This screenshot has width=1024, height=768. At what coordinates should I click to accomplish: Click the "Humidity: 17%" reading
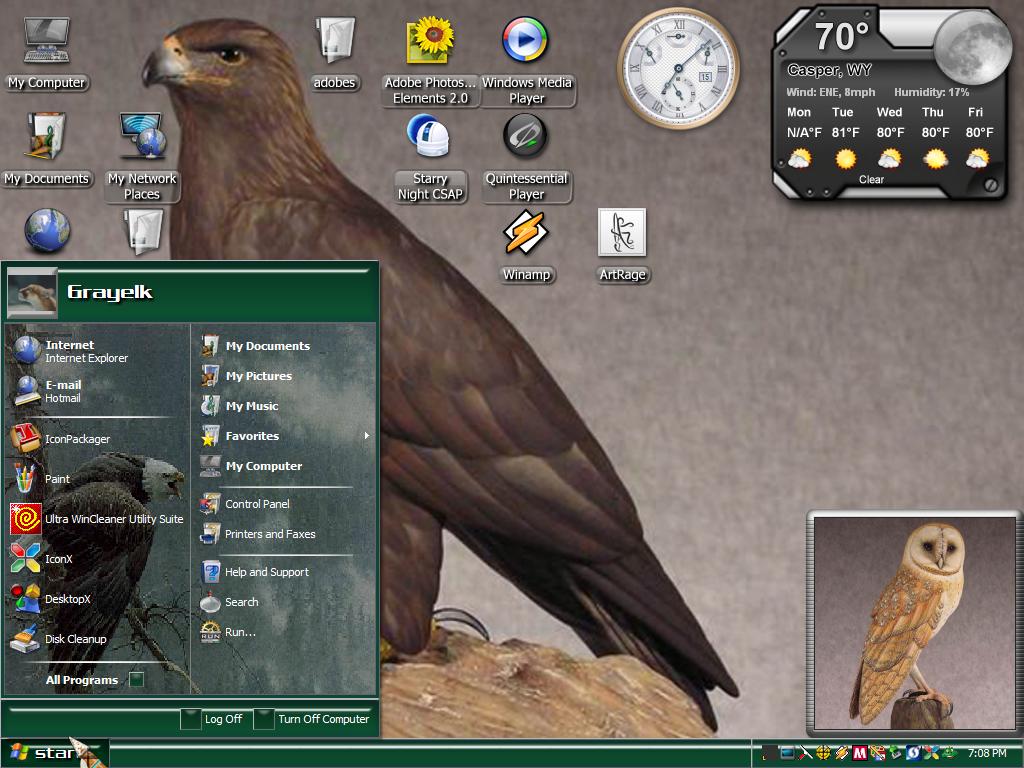click(931, 92)
